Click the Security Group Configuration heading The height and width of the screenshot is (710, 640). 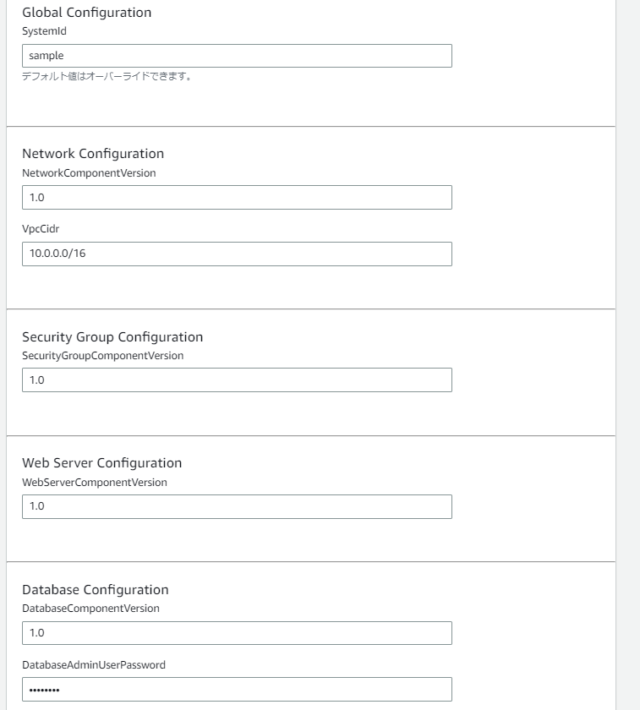coord(112,337)
